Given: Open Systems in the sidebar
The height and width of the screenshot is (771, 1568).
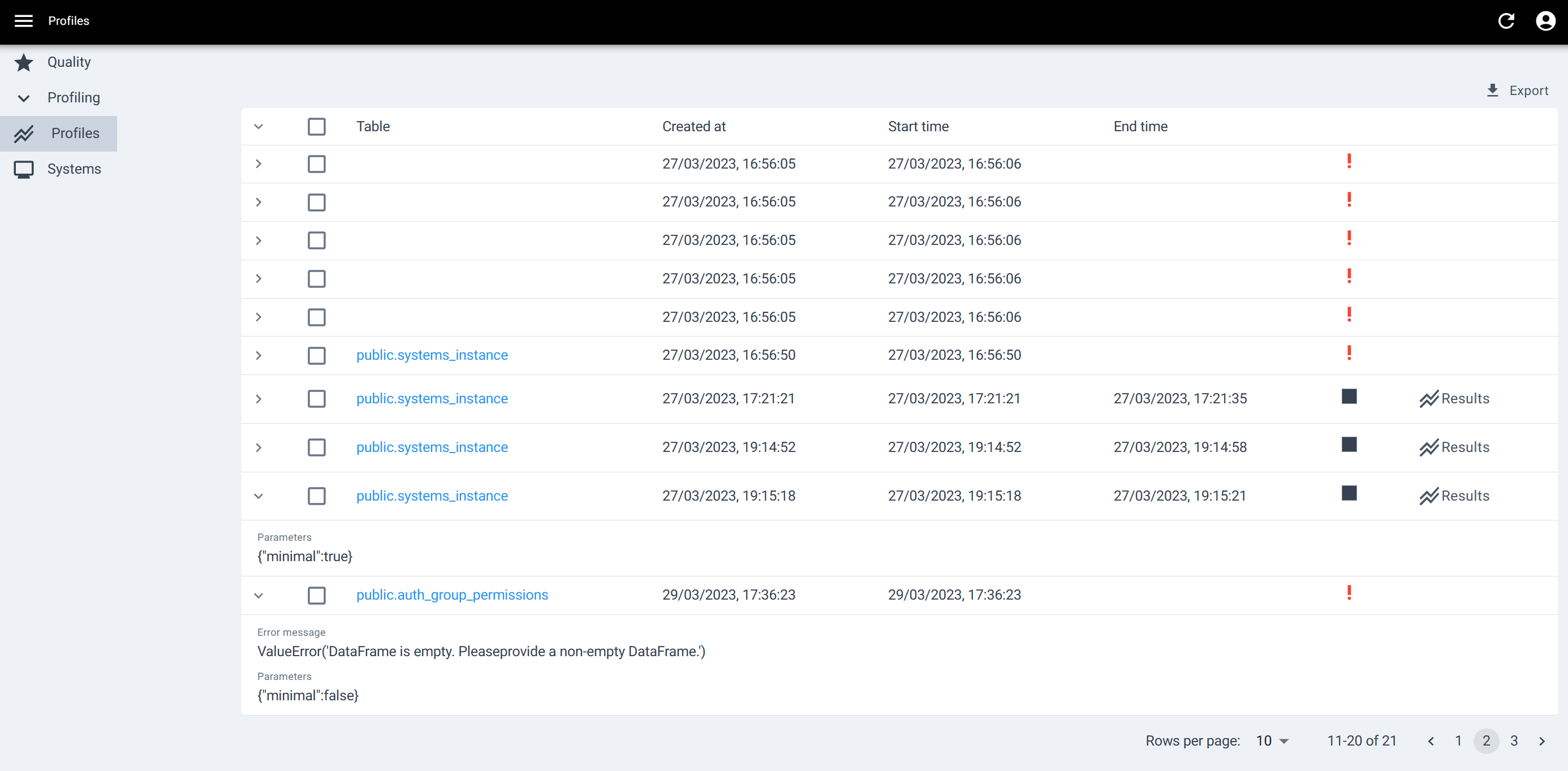Looking at the screenshot, I should pyautogui.click(x=58, y=169).
